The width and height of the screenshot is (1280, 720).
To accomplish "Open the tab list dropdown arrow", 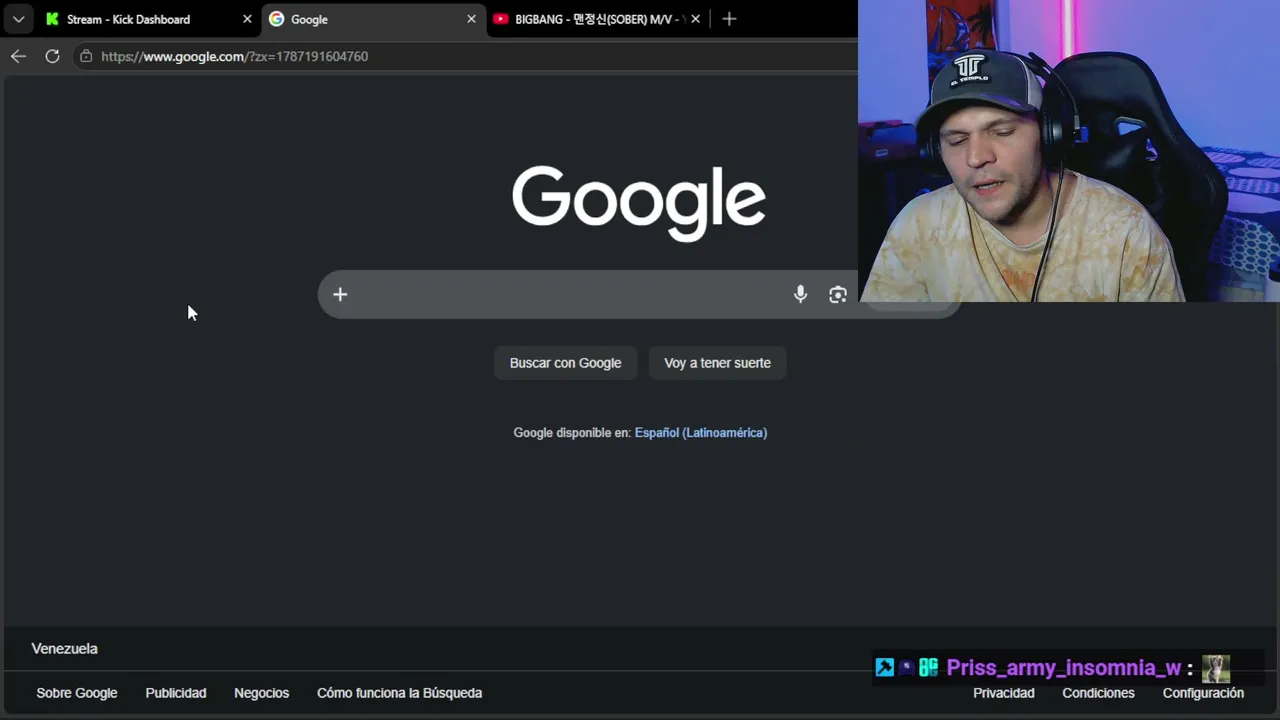I will (x=18, y=19).
